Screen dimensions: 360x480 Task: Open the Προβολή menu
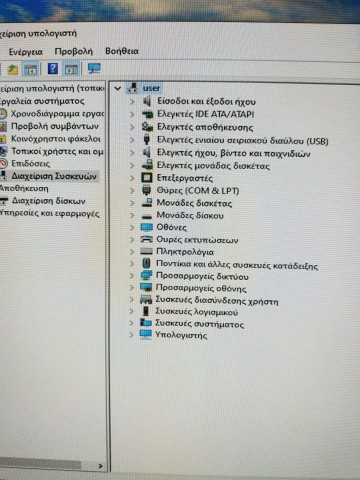pos(74,51)
